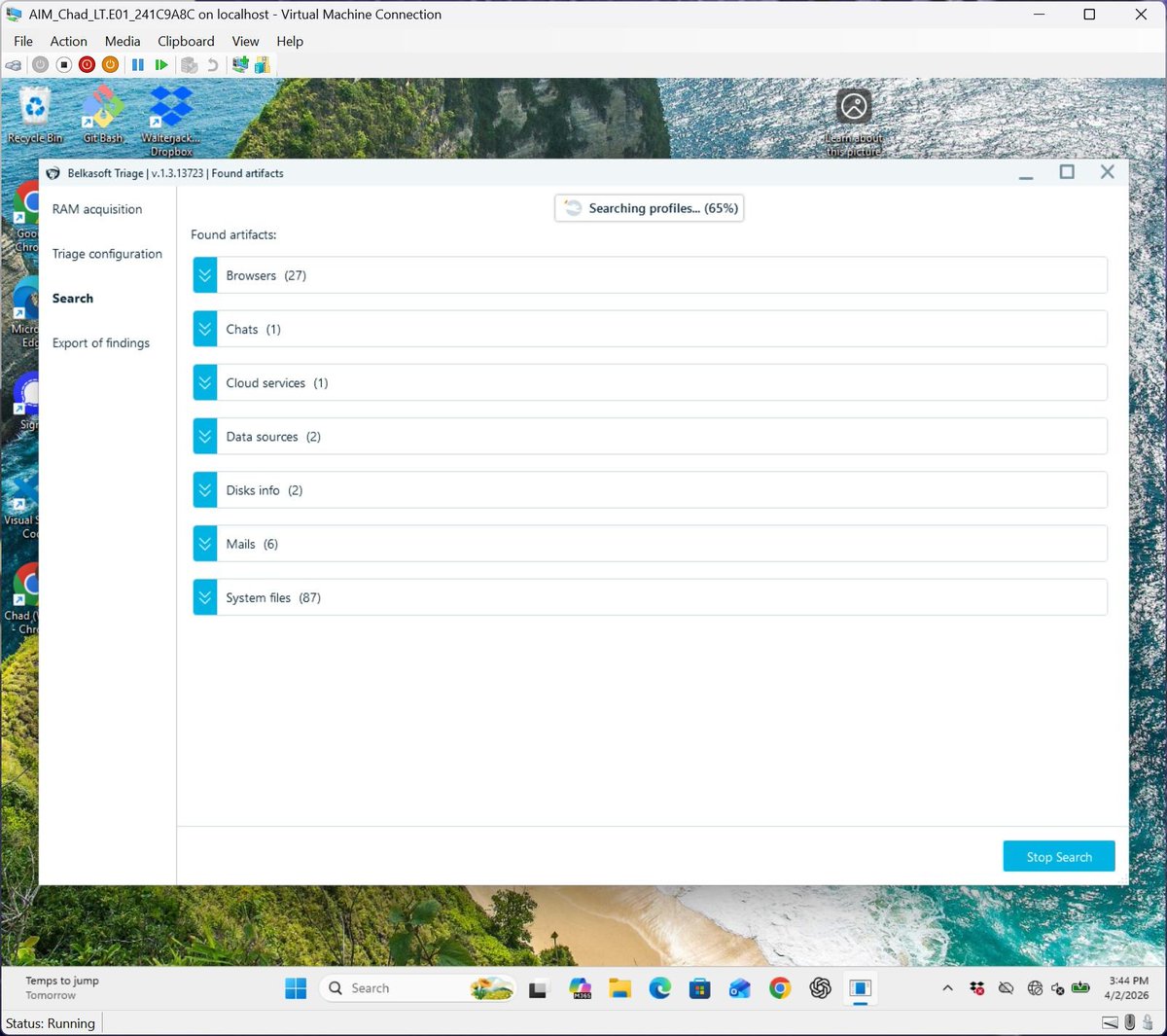Image resolution: width=1167 pixels, height=1036 pixels.
Task: Open the View menu
Action: pyautogui.click(x=245, y=41)
